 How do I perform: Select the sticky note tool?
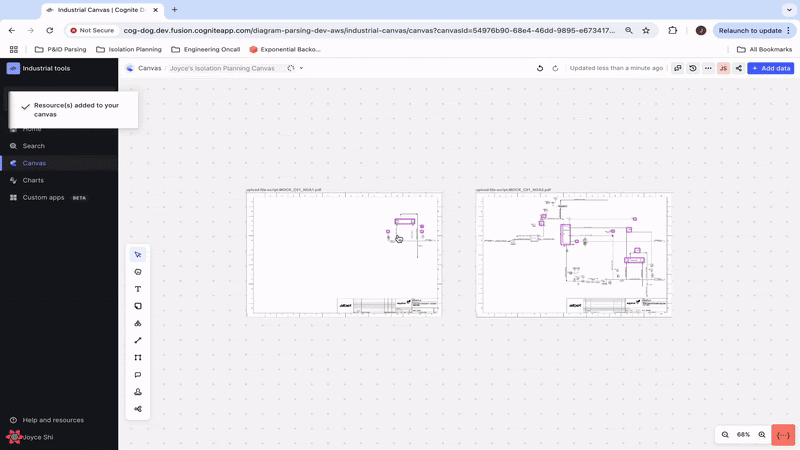coord(138,306)
